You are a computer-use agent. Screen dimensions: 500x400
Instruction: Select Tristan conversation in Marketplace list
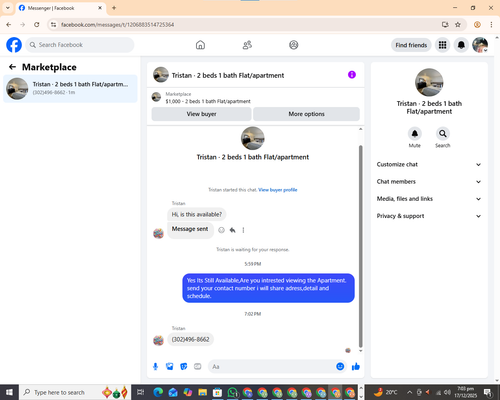pos(70,89)
